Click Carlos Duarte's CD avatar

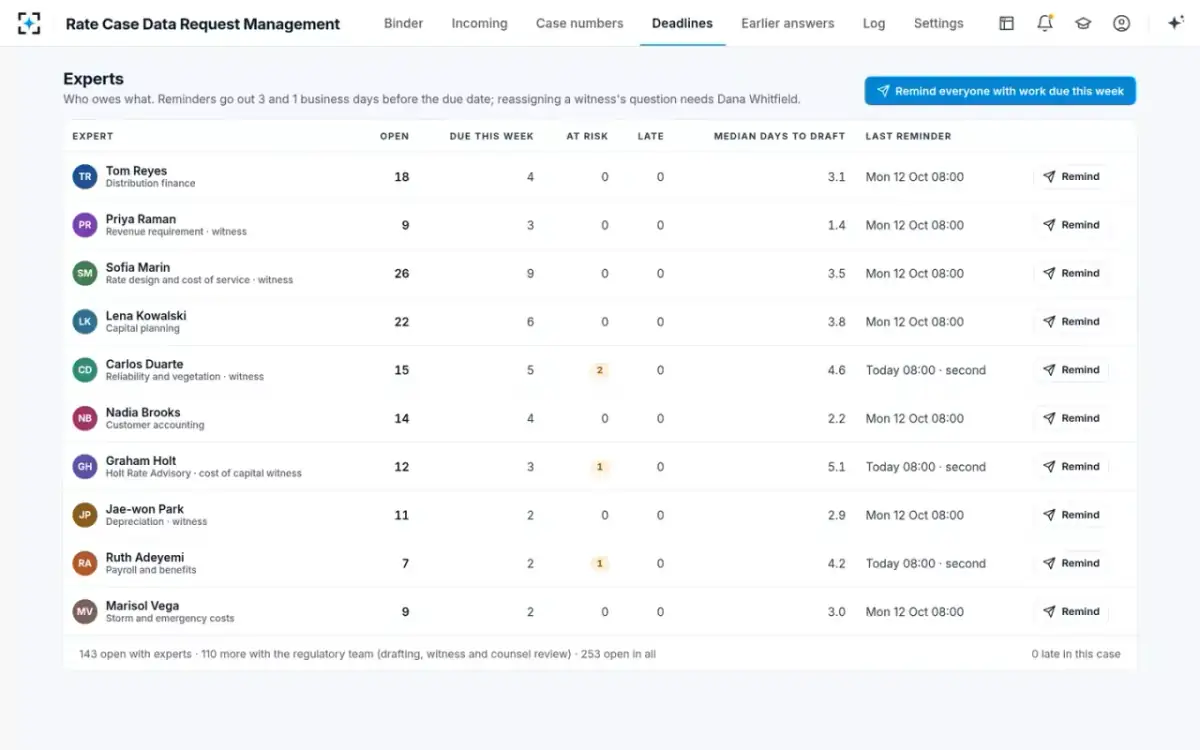point(85,370)
